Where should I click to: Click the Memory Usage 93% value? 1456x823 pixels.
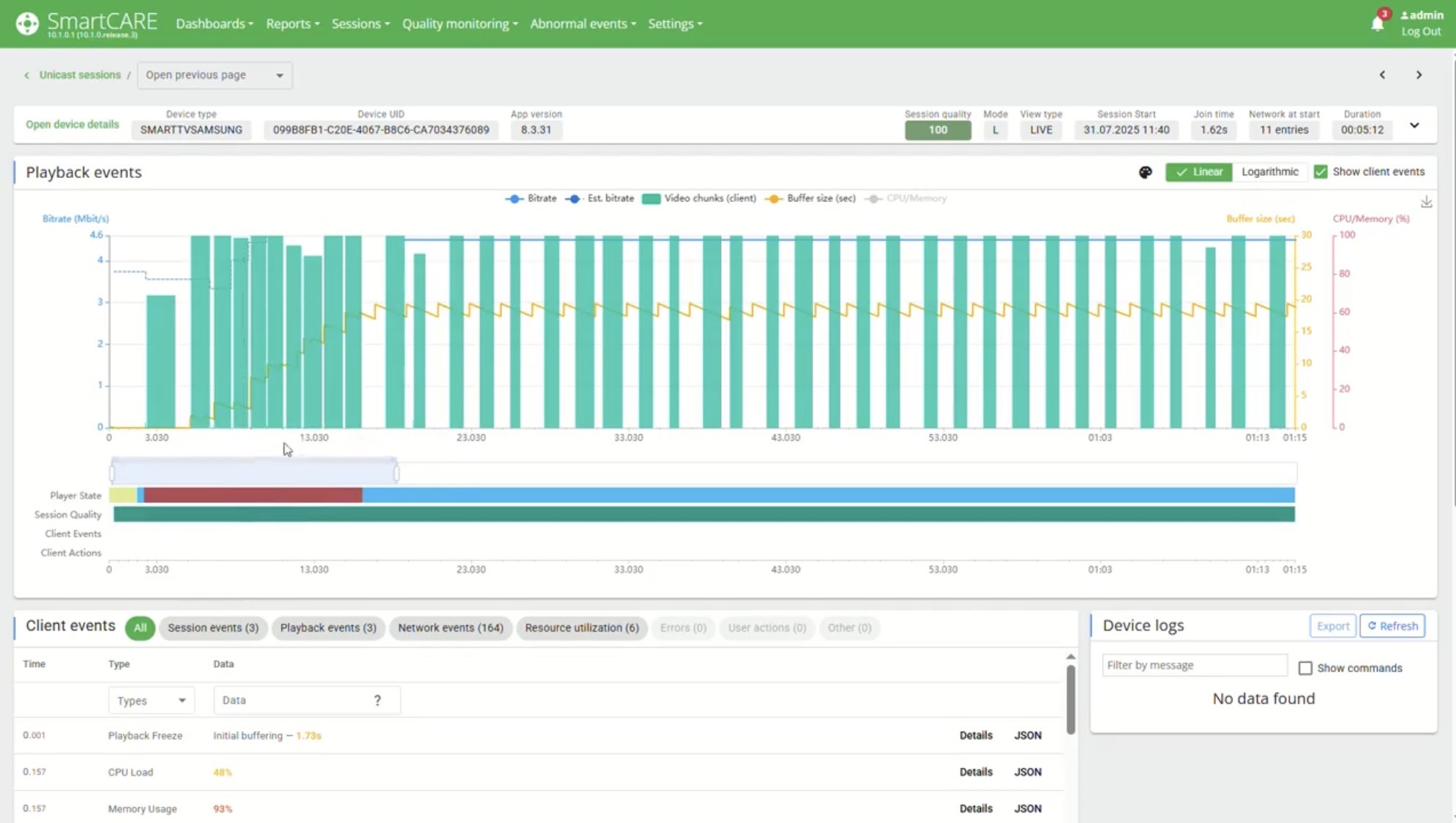[x=223, y=808]
